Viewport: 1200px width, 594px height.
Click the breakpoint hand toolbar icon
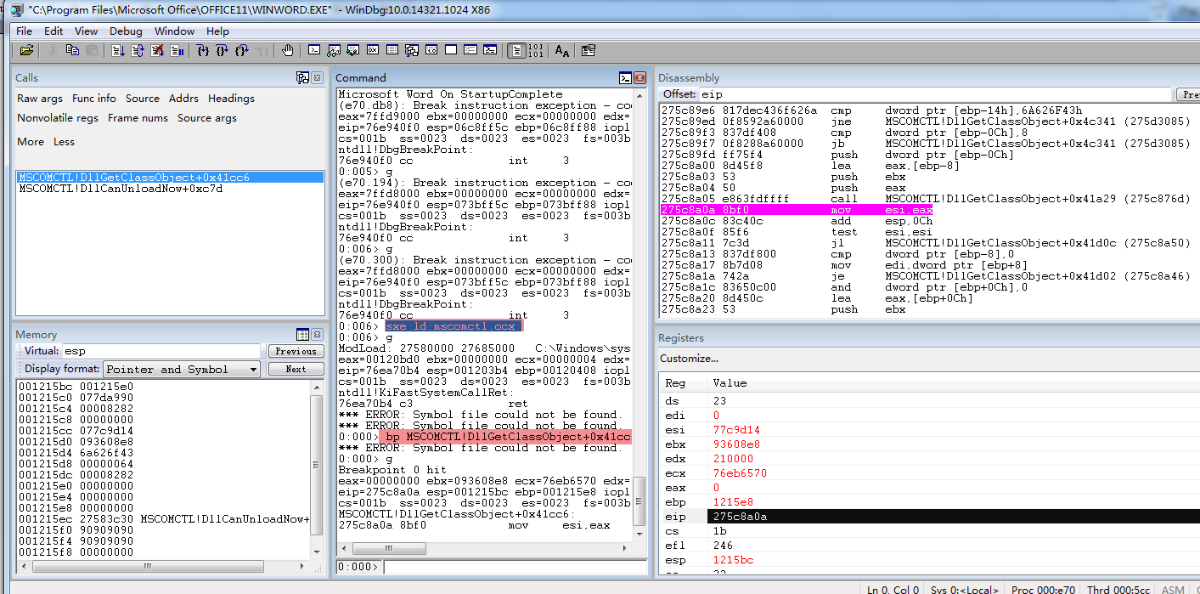click(287, 50)
